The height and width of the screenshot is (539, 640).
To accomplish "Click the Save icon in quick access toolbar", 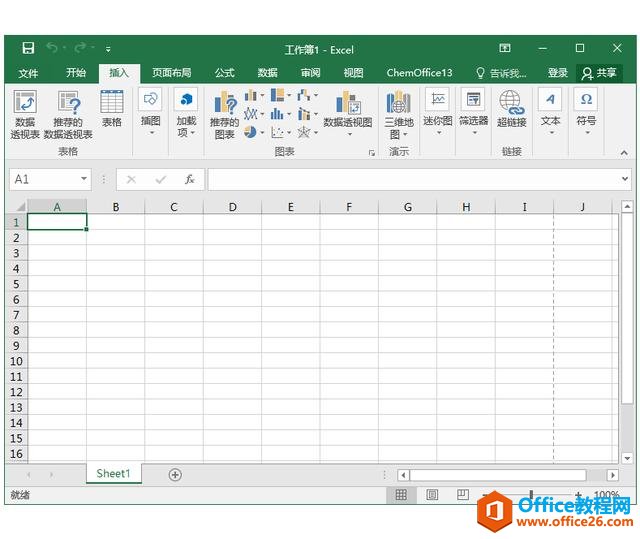I will coord(28,48).
